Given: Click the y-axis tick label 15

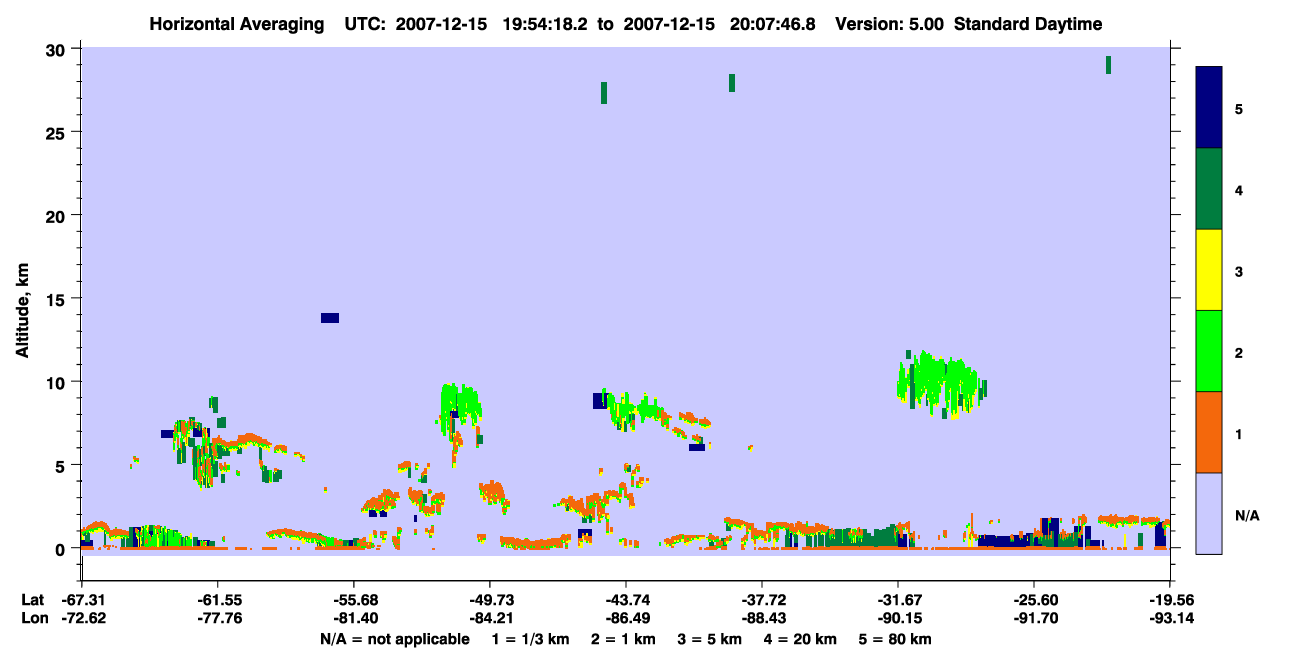Looking at the screenshot, I should tap(58, 298).
